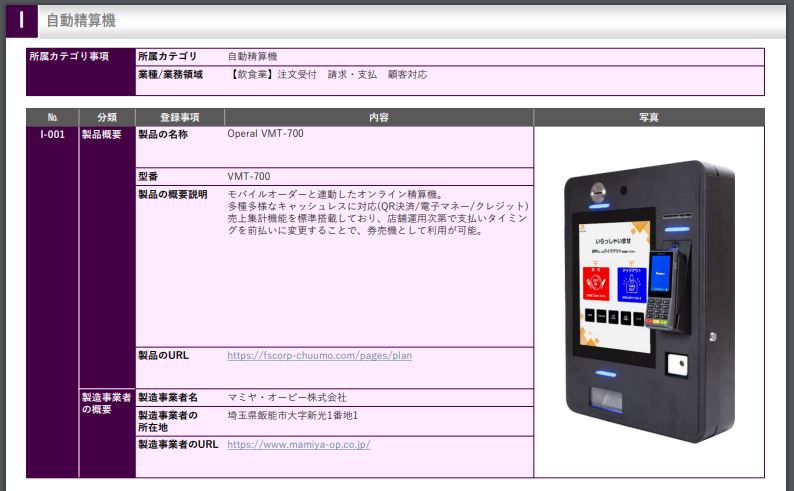Click the '【飲食業】注文受付 請求・支払 顧客対応' value text

click(x=327, y=74)
